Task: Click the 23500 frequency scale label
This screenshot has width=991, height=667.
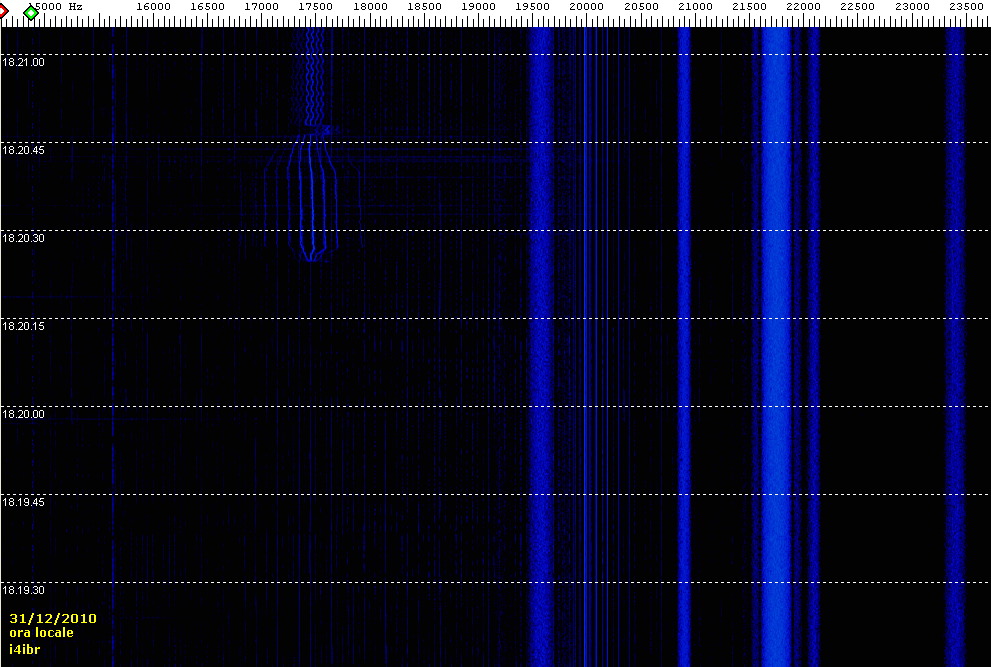Action: pyautogui.click(x=966, y=6)
